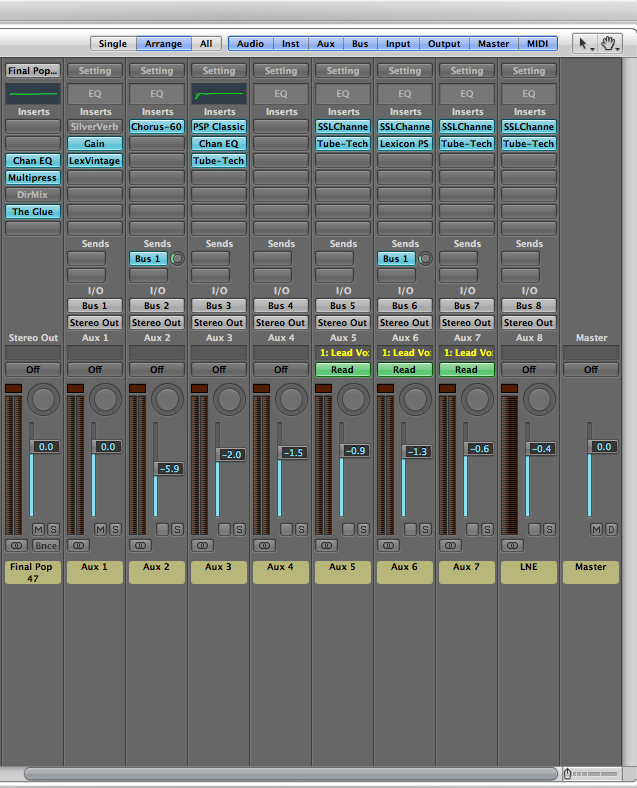Image resolution: width=637 pixels, height=788 pixels.
Task: Toggle the MIDI channel filter
Action: pyautogui.click(x=538, y=44)
